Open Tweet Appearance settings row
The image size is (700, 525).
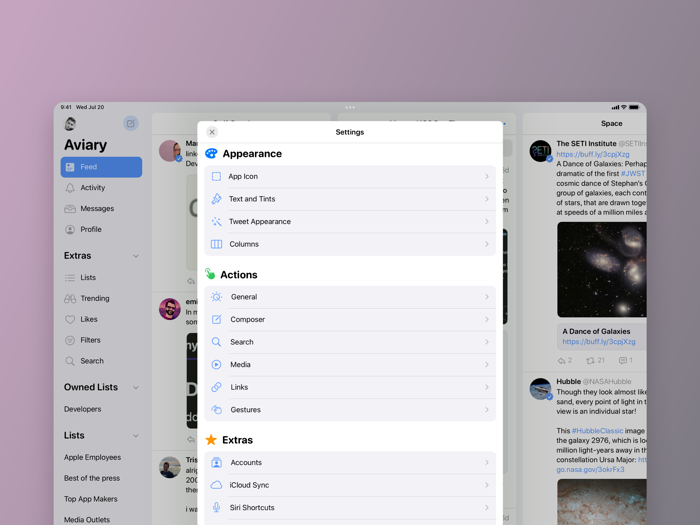pyautogui.click(x=350, y=222)
